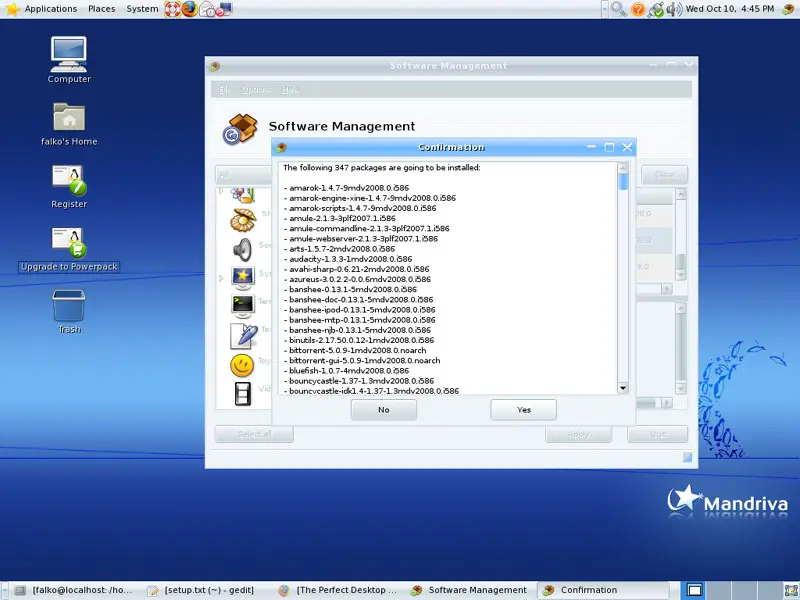Viewport: 800px width, 600px height.
Task: Click the bottom panel corner applet icon
Action: (791, 590)
